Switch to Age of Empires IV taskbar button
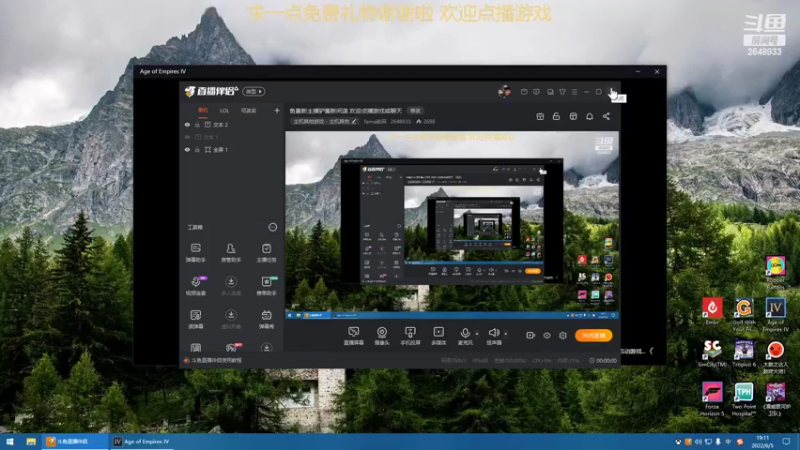 [142, 442]
